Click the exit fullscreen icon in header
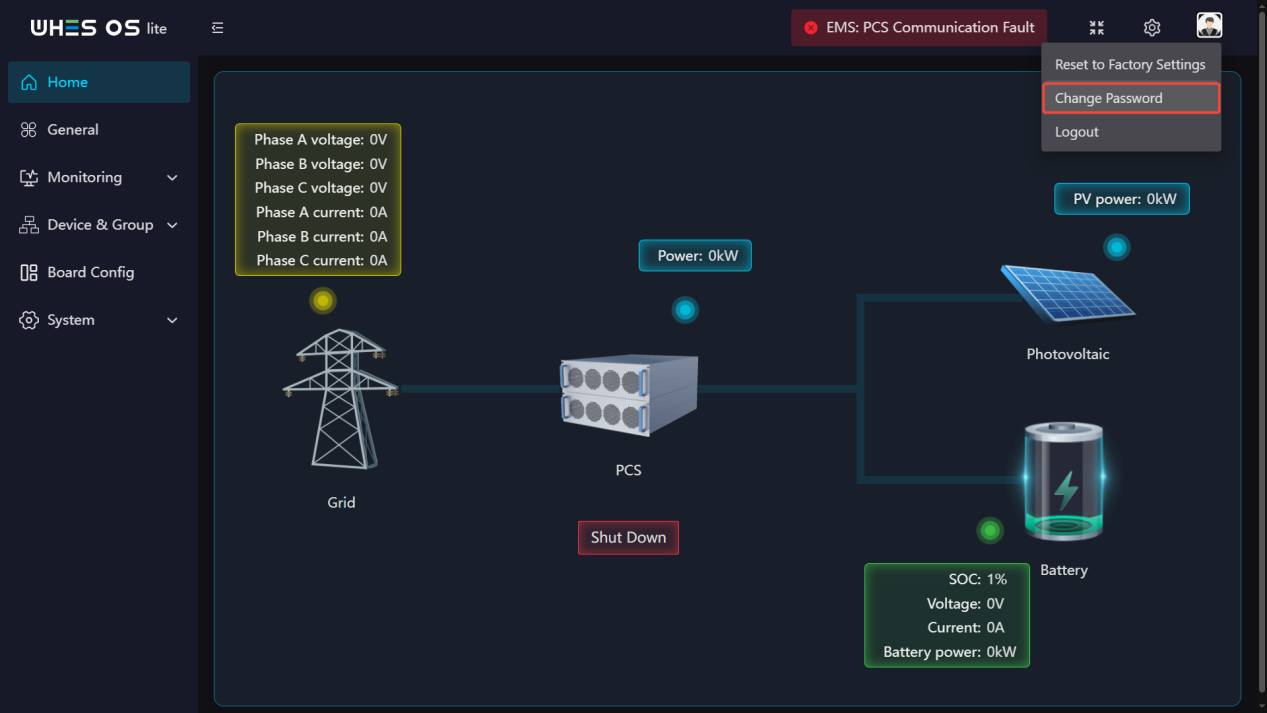Screen dimensions: 1267x713 (x=1097, y=28)
